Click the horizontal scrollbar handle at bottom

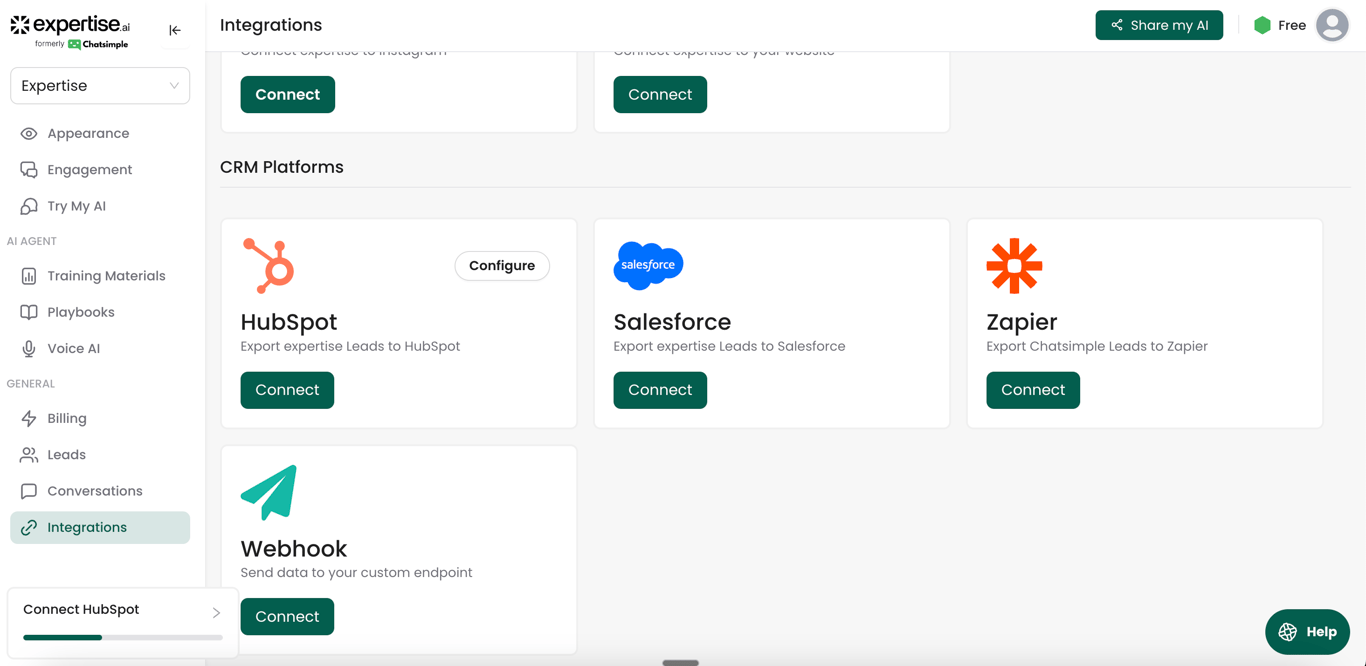tap(681, 662)
